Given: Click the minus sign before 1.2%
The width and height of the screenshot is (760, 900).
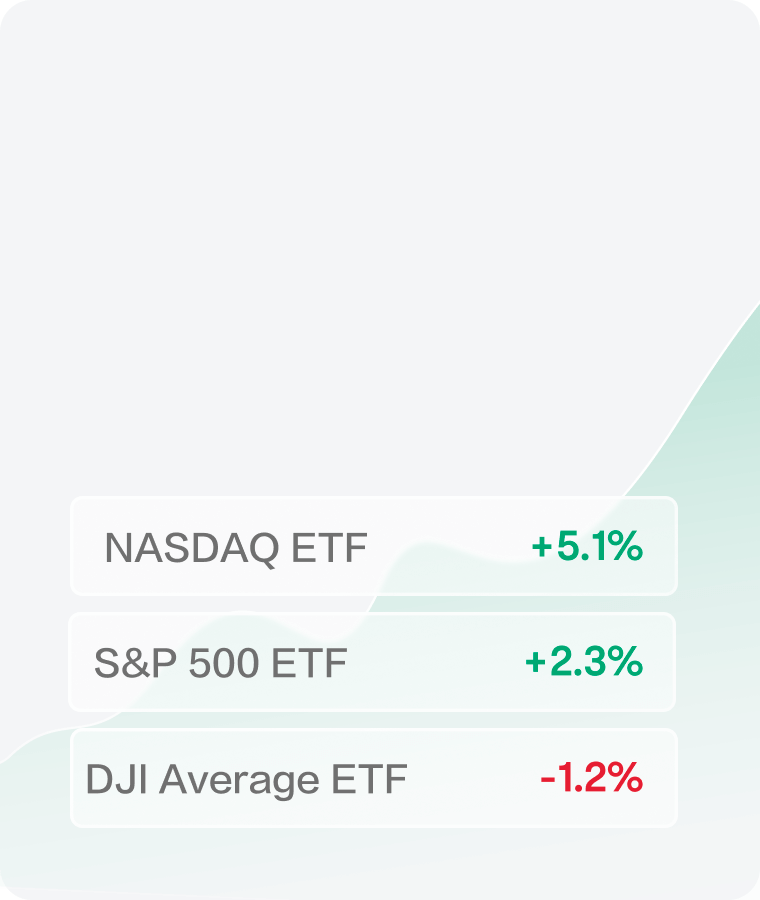Looking at the screenshot, I should tap(548, 778).
